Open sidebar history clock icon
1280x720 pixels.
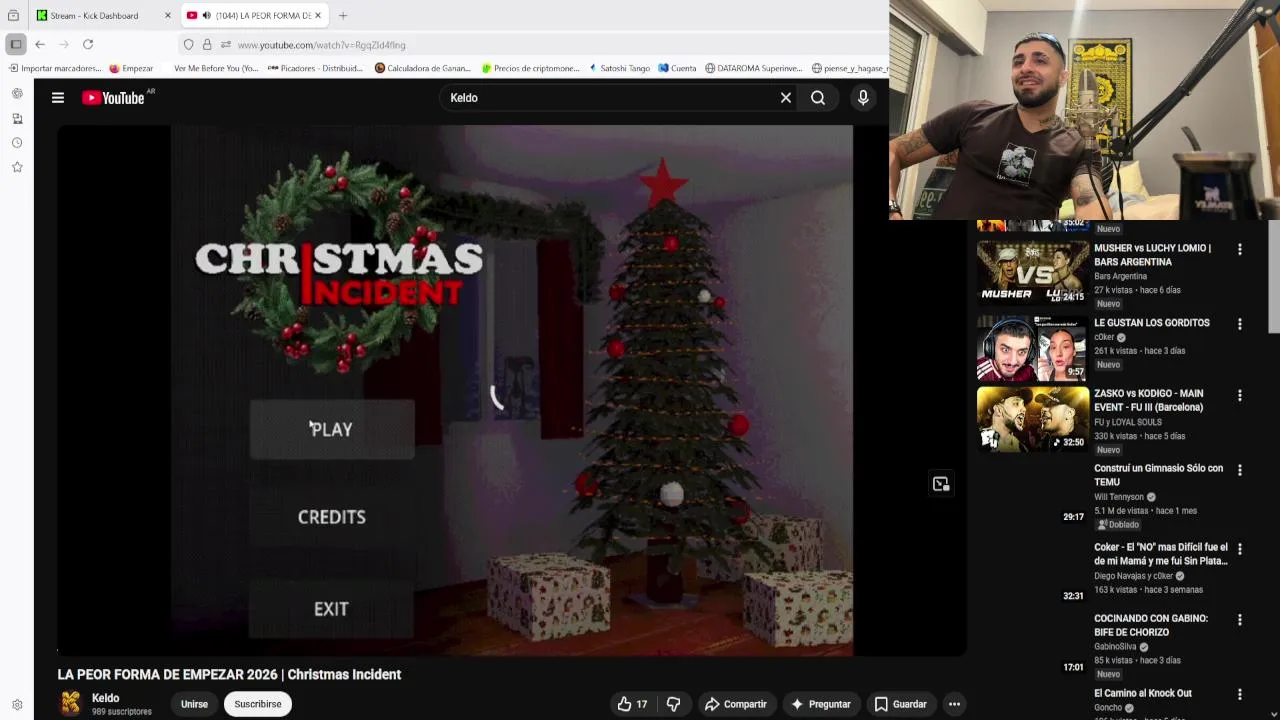(17, 143)
